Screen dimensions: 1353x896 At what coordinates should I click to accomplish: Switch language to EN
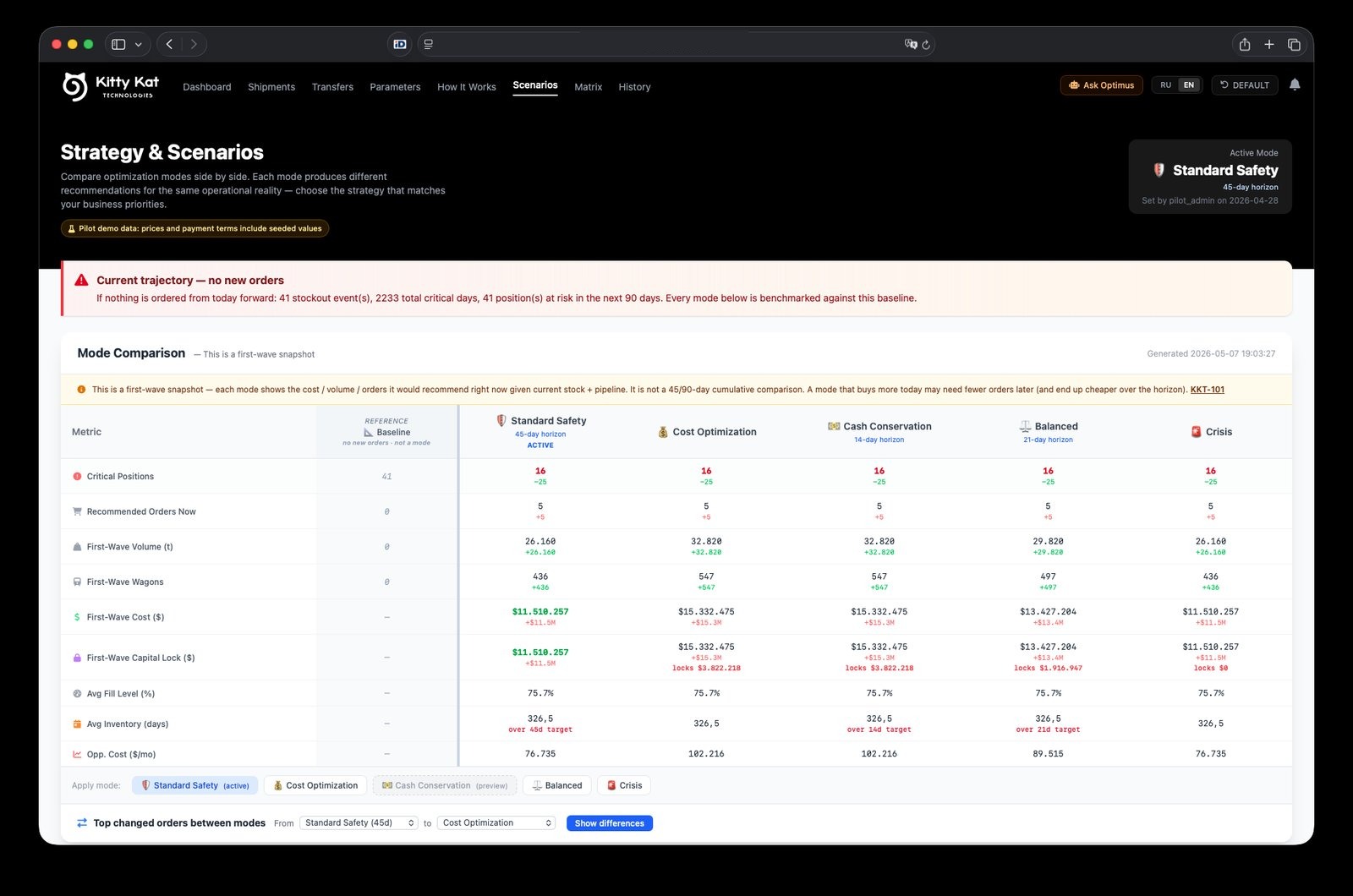point(1189,85)
